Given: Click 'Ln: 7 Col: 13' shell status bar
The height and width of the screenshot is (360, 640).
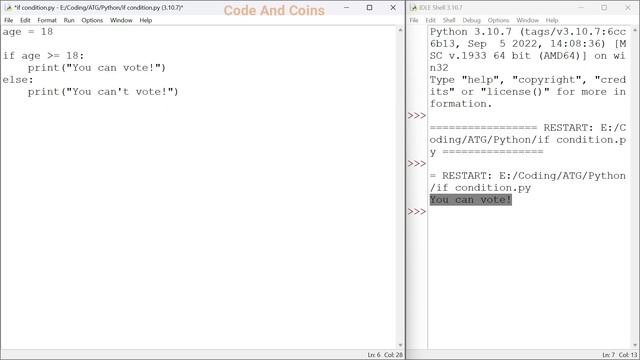Looking at the screenshot, I should click(x=620, y=355).
